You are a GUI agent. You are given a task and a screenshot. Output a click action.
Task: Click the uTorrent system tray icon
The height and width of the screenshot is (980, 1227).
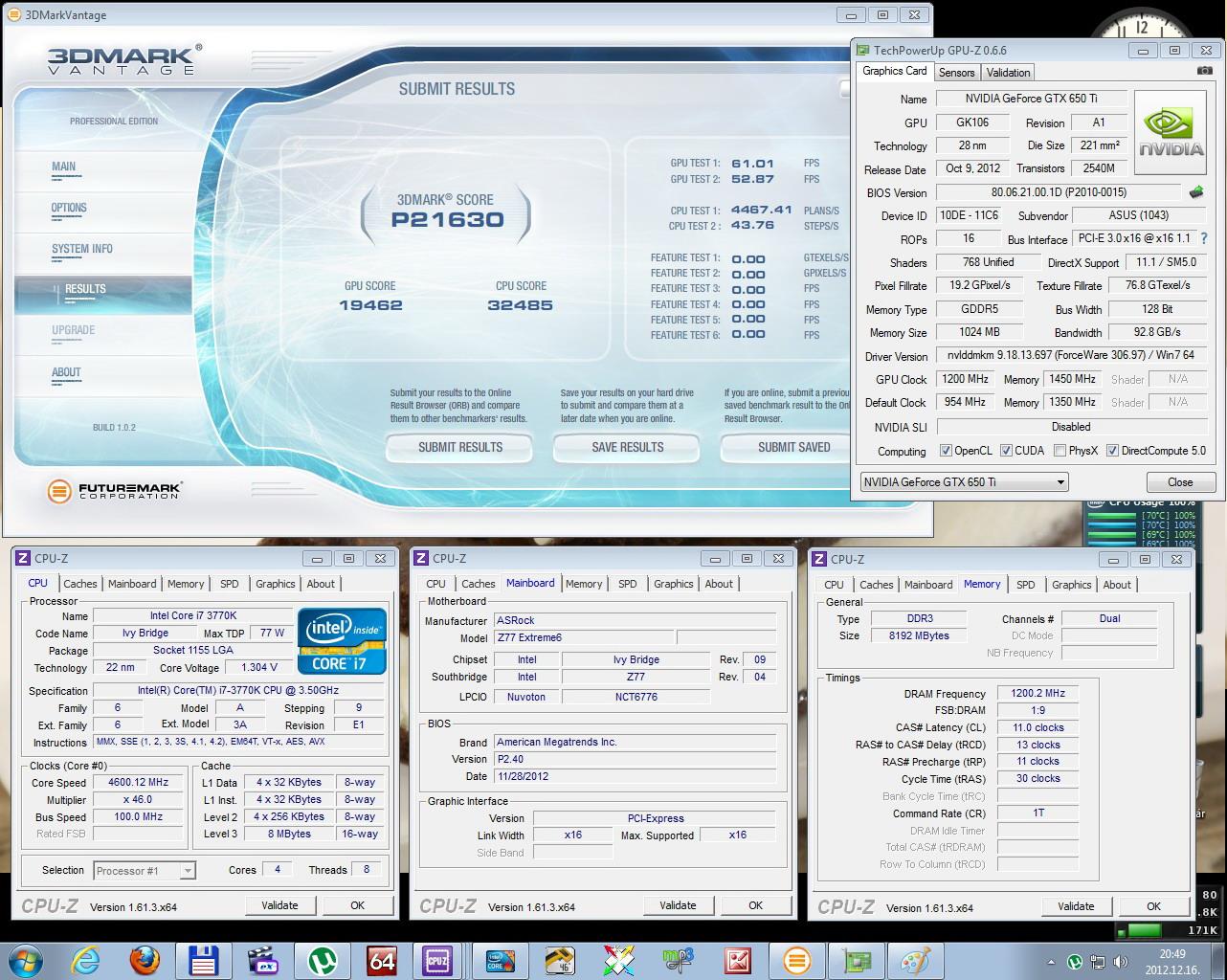tap(1074, 962)
